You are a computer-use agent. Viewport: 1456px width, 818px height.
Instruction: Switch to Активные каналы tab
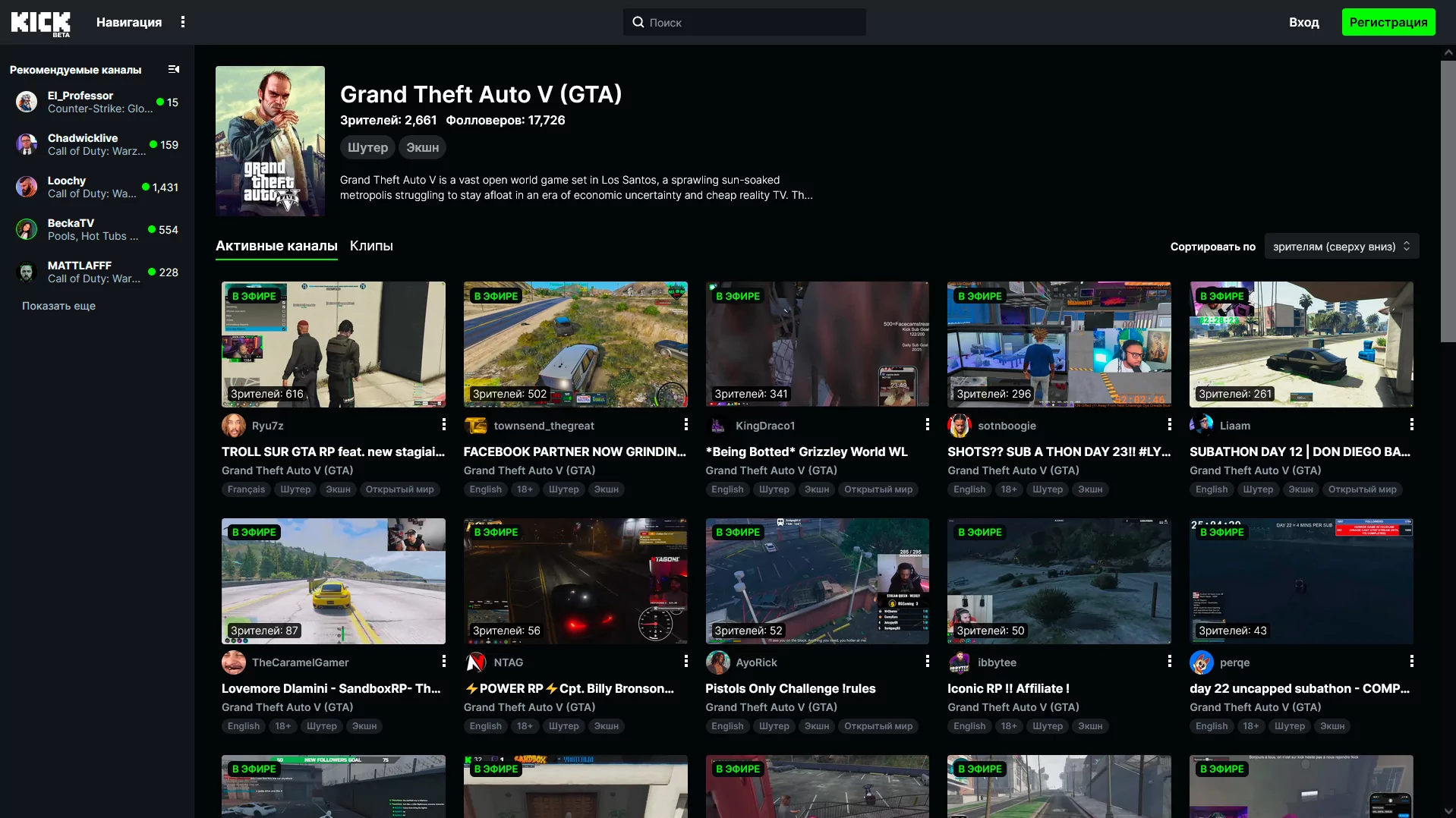[276, 246]
